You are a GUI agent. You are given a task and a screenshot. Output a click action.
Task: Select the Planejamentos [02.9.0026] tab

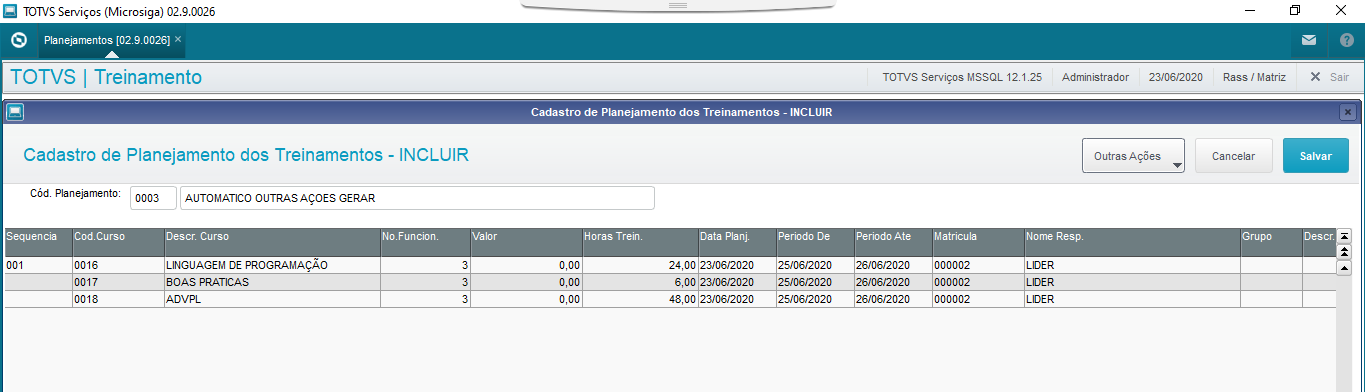(x=106, y=40)
